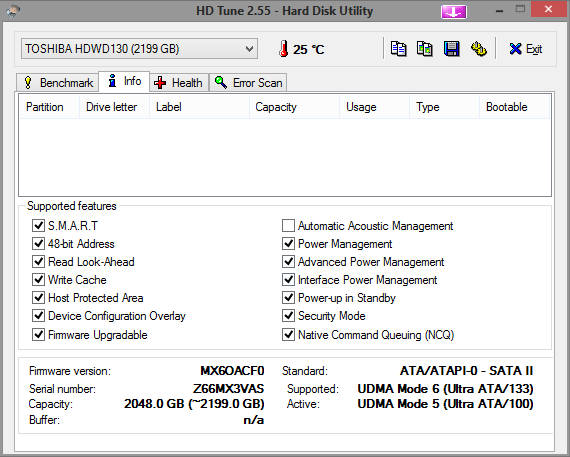Open options with the tools icon
The height and width of the screenshot is (457, 570).
pyautogui.click(x=479, y=49)
